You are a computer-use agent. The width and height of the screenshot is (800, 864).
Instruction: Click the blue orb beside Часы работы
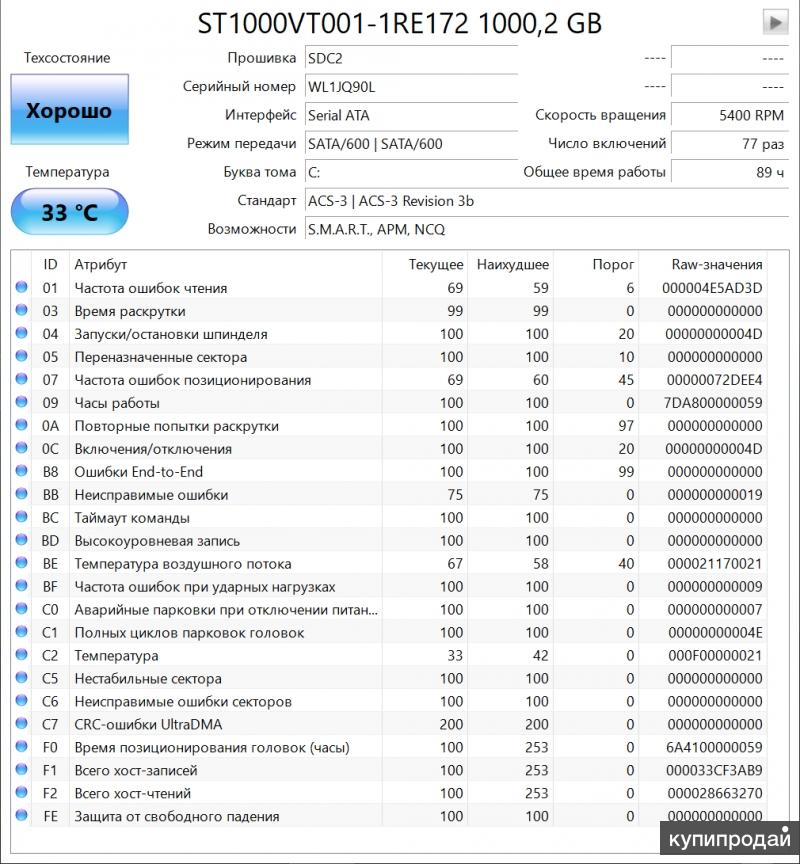point(22,403)
